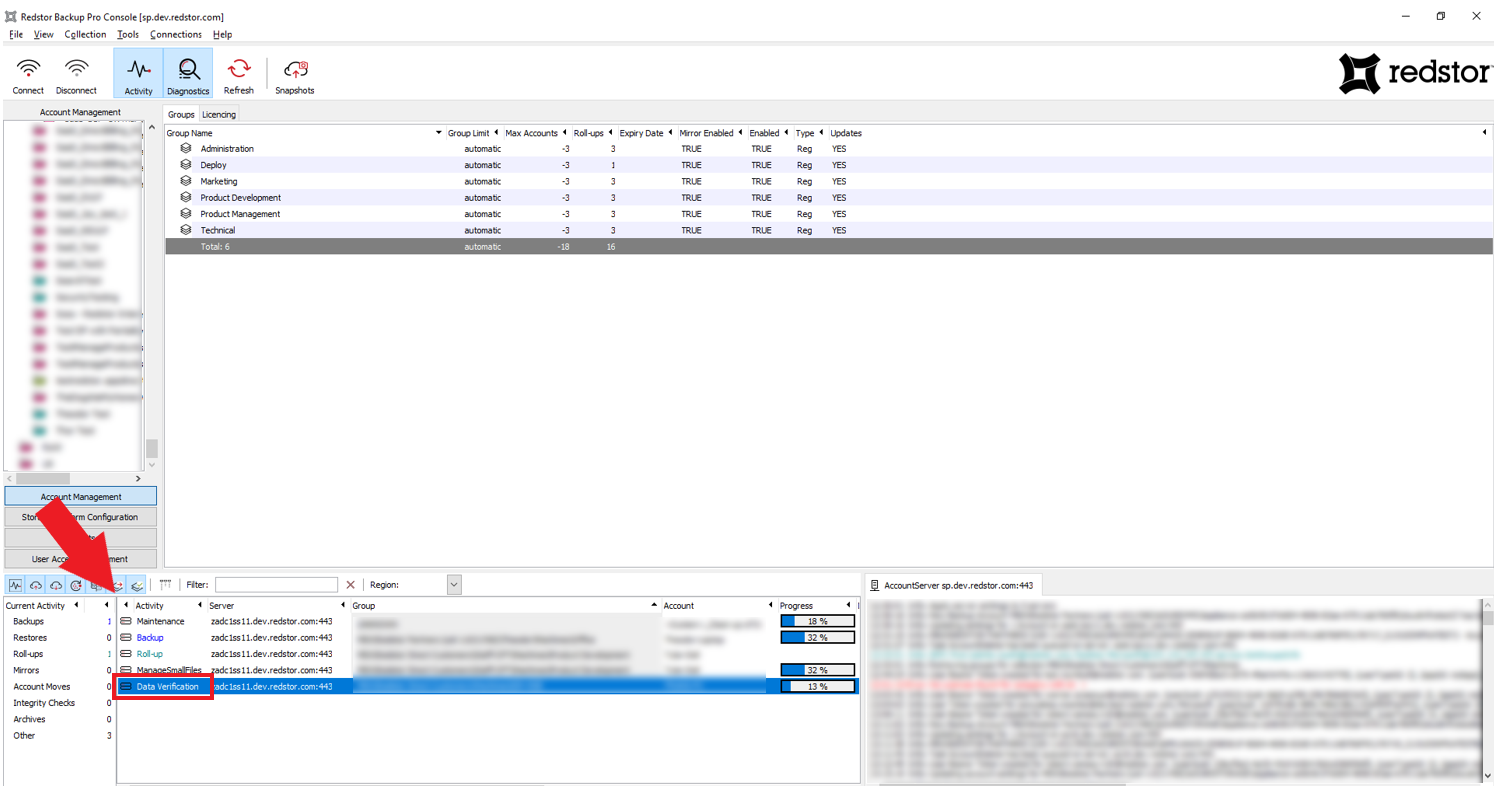Click the Deploy group layers icon

(x=186, y=165)
